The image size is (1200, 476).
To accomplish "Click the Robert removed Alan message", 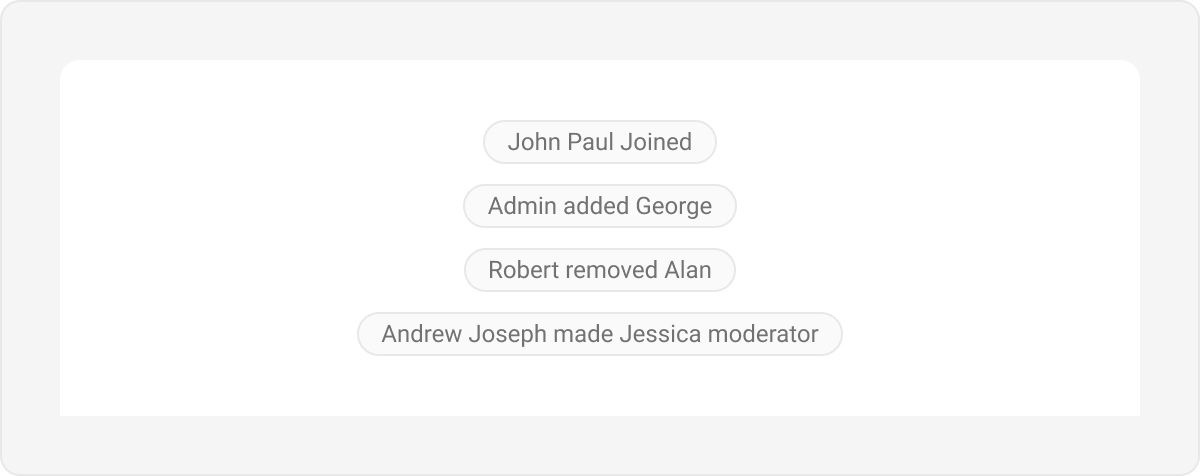I will [x=600, y=270].
